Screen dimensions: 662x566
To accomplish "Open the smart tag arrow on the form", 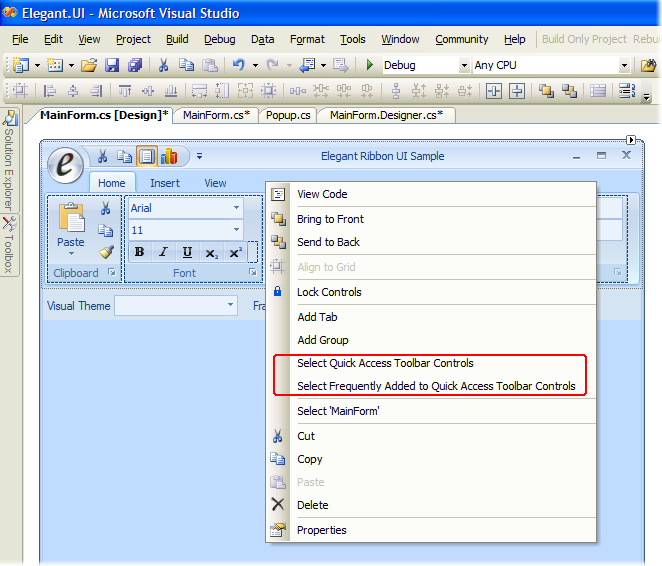I will (631, 140).
